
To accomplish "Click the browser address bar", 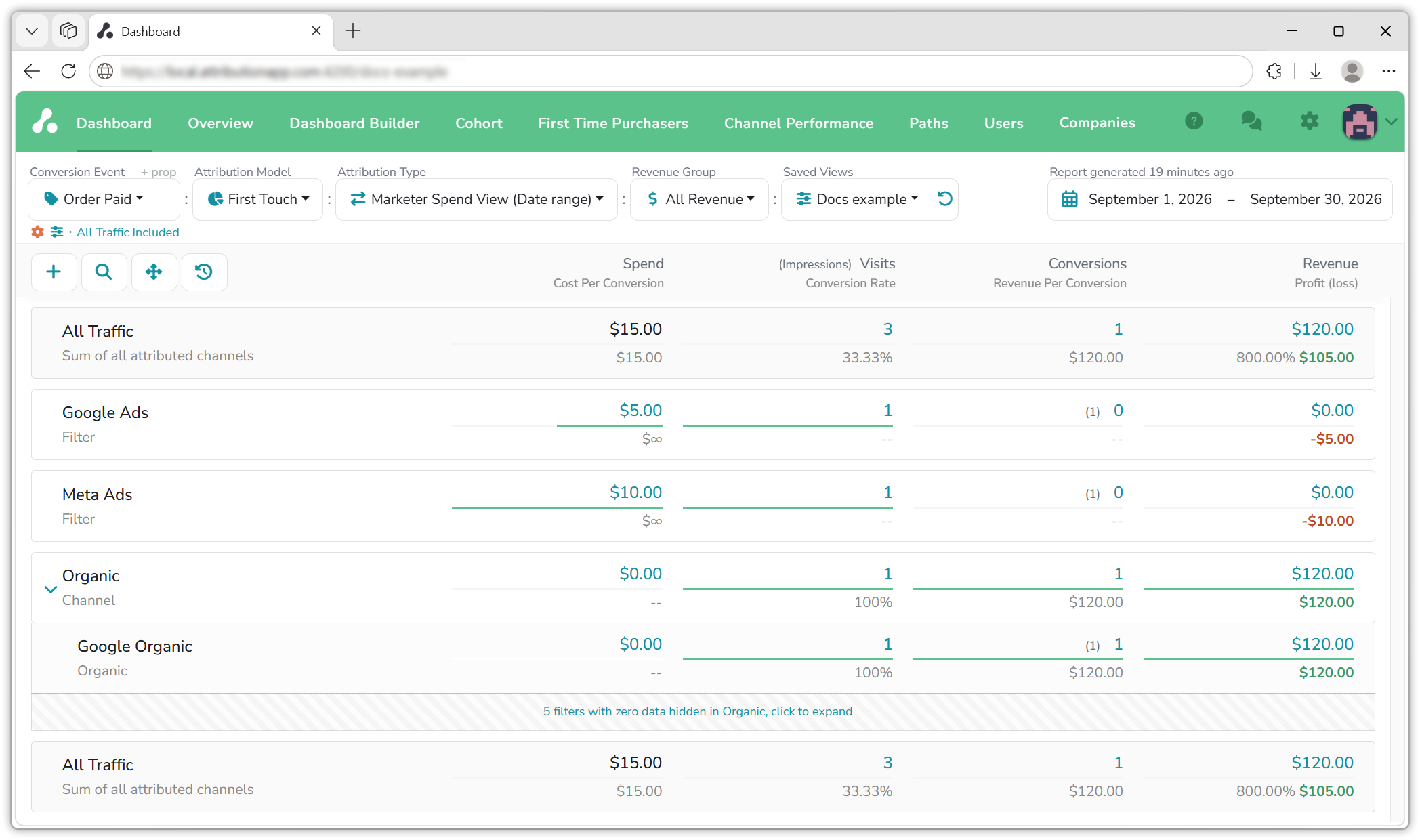I will tap(671, 71).
